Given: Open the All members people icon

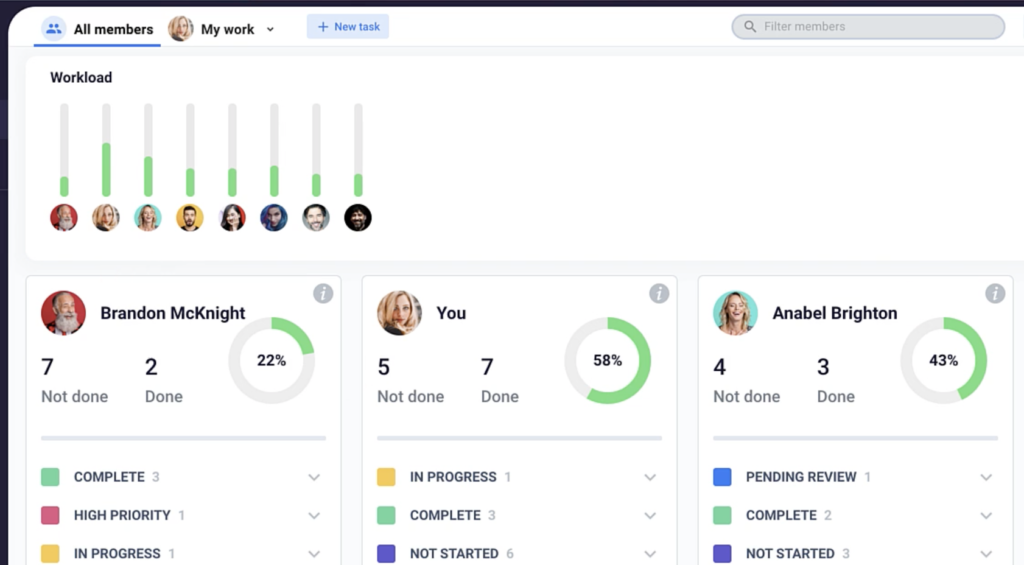Looking at the screenshot, I should pos(54,29).
